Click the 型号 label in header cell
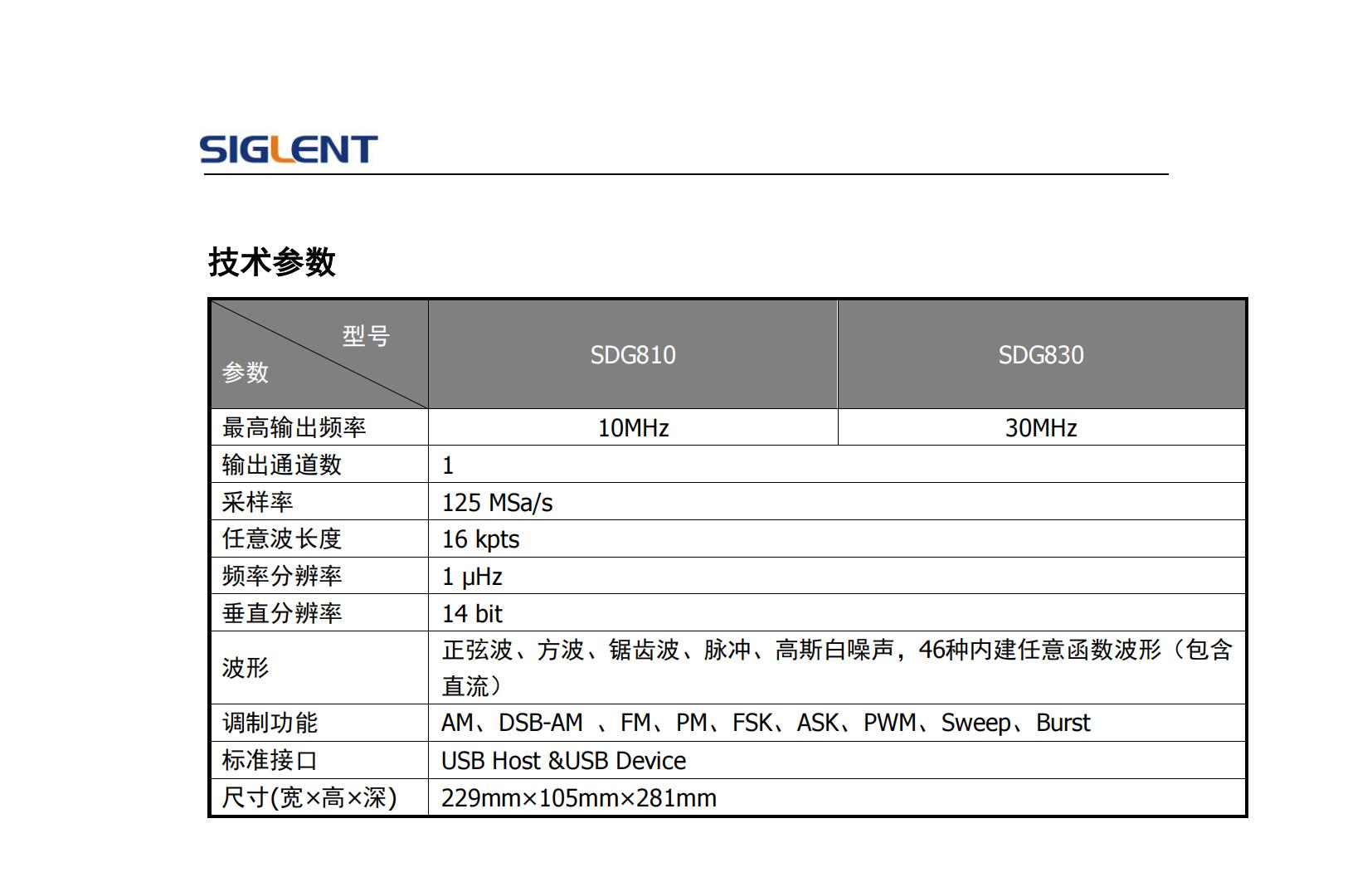 [365, 336]
